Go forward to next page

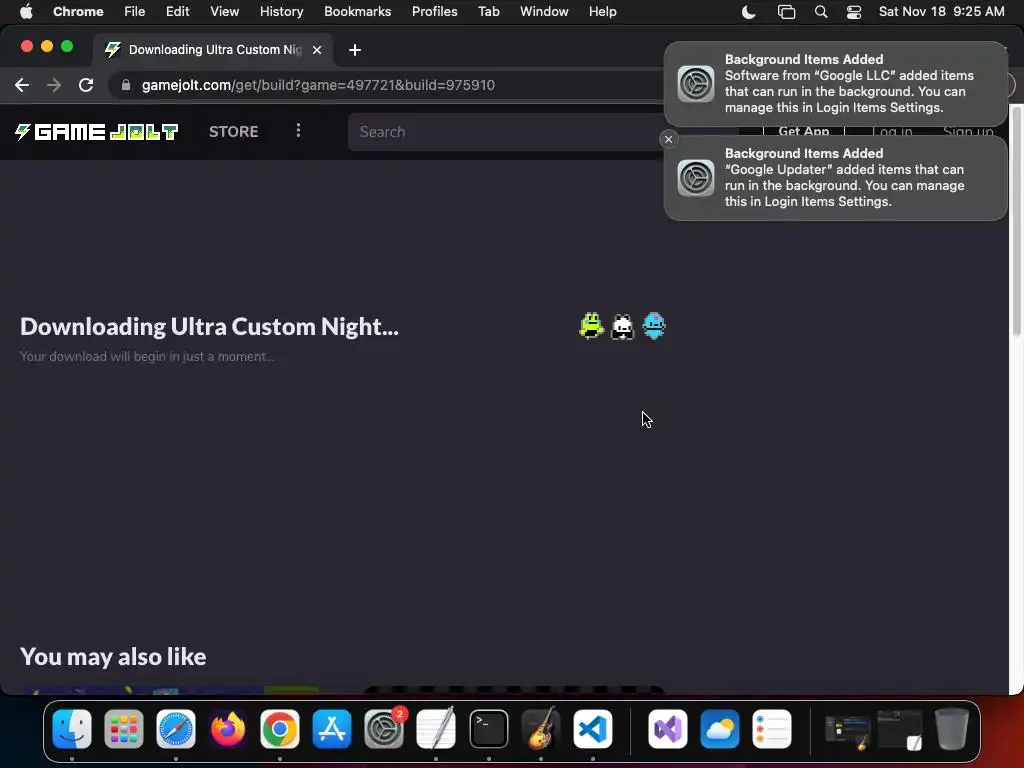[54, 85]
